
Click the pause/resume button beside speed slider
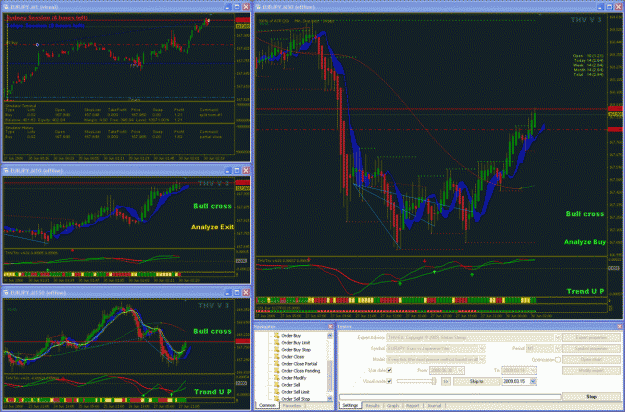446,381
